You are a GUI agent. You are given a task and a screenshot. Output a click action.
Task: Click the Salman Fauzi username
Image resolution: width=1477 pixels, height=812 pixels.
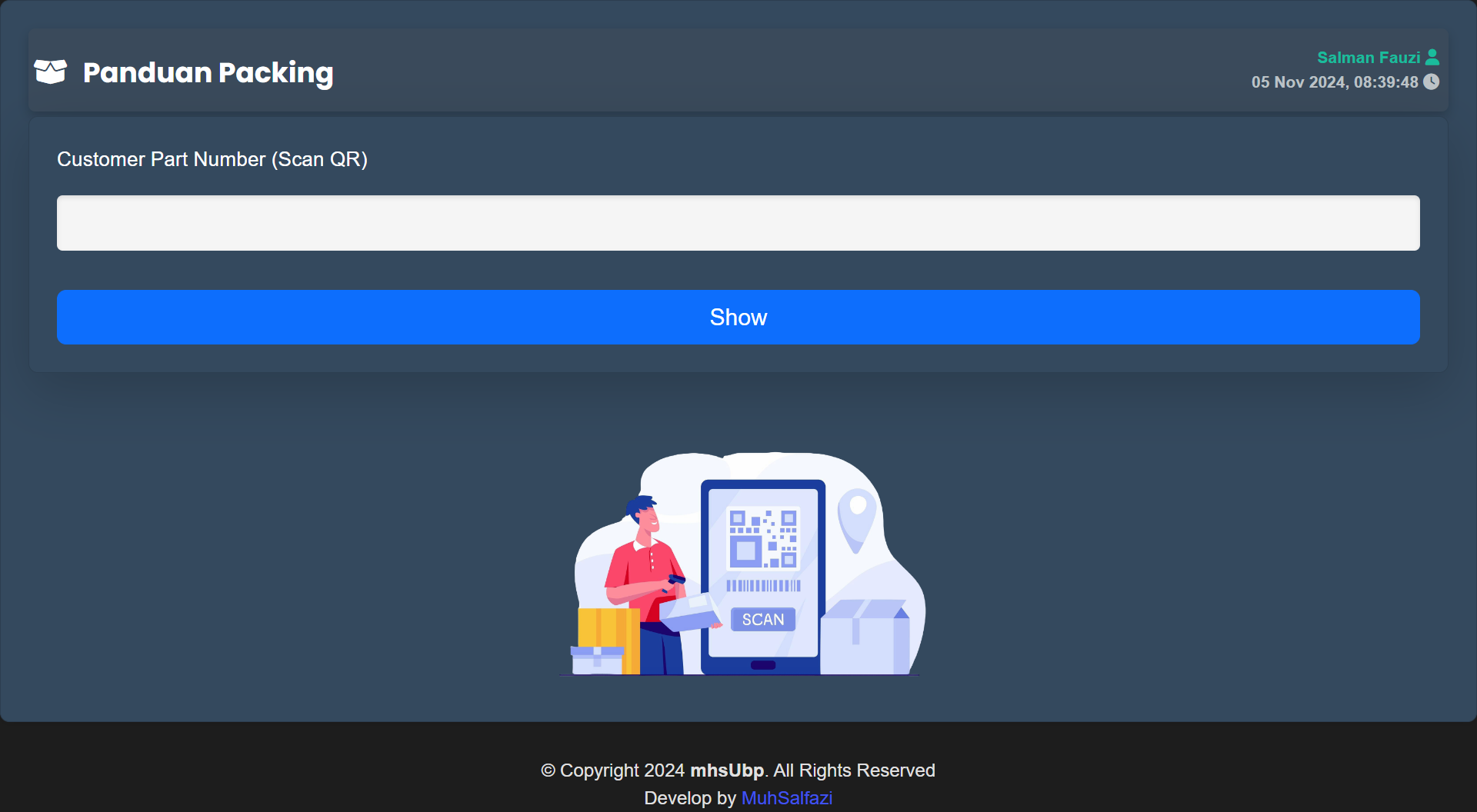[1369, 58]
